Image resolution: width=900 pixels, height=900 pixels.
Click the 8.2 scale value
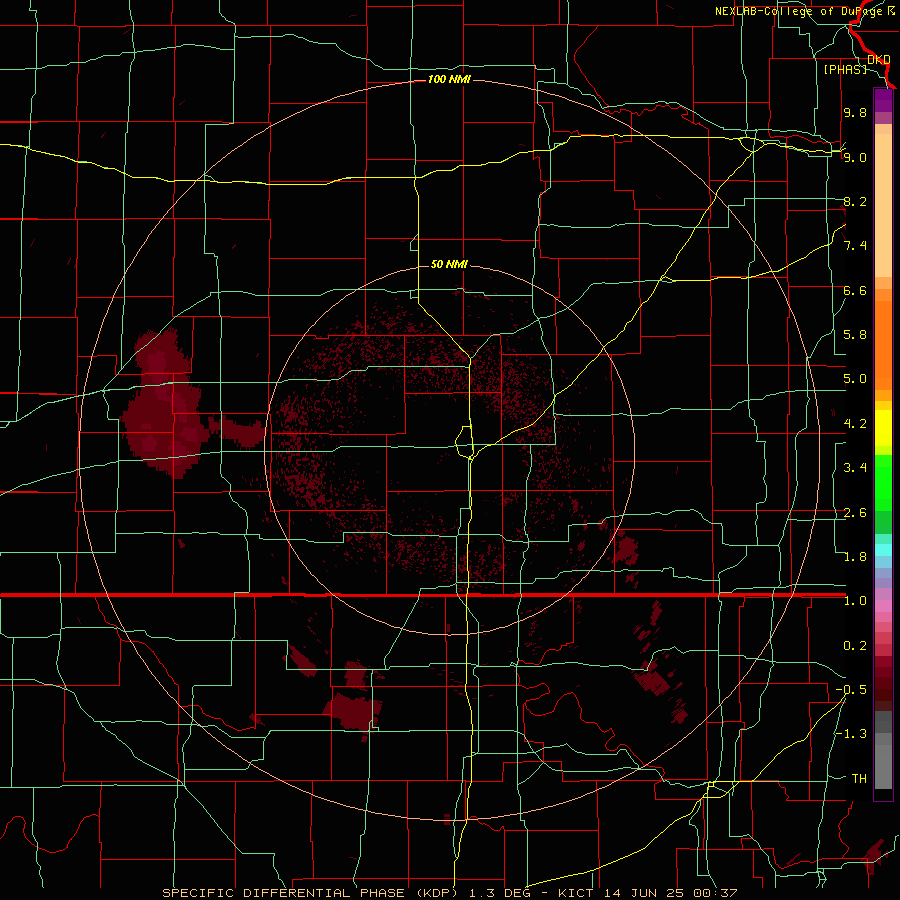point(855,201)
